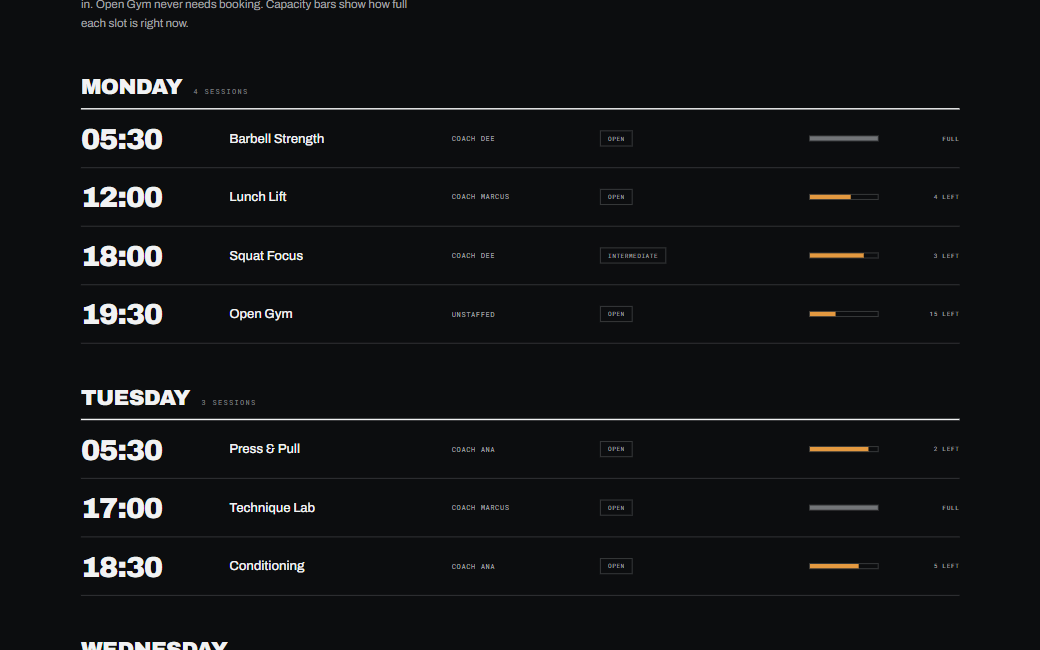Click the OPEN badge on Lunch Lift

[616, 197]
